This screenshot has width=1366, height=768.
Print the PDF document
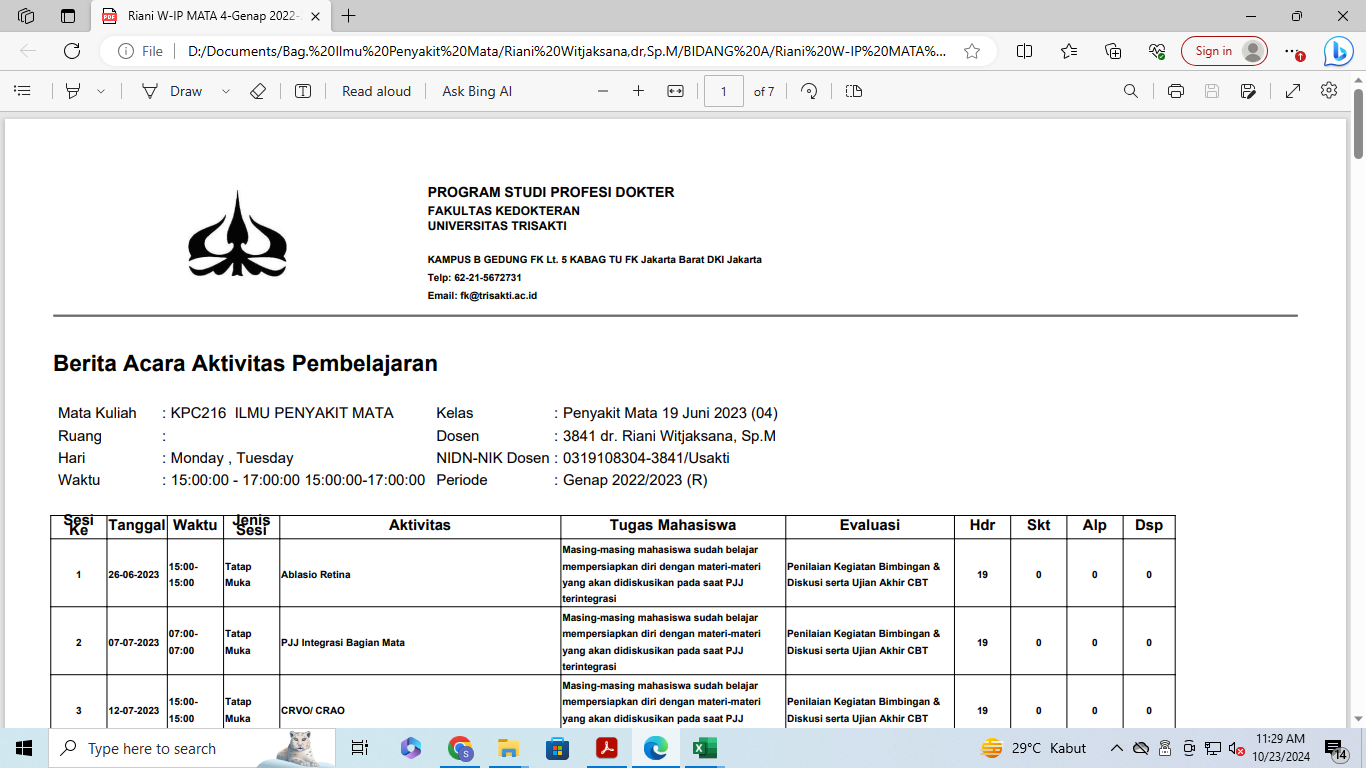click(1176, 91)
